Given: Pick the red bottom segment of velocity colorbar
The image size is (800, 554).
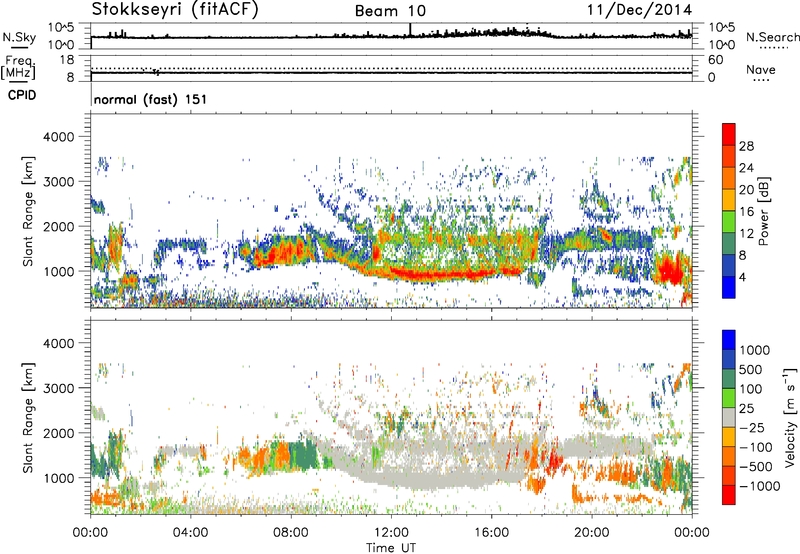Looking at the screenshot, I should pyautogui.click(x=729, y=495).
